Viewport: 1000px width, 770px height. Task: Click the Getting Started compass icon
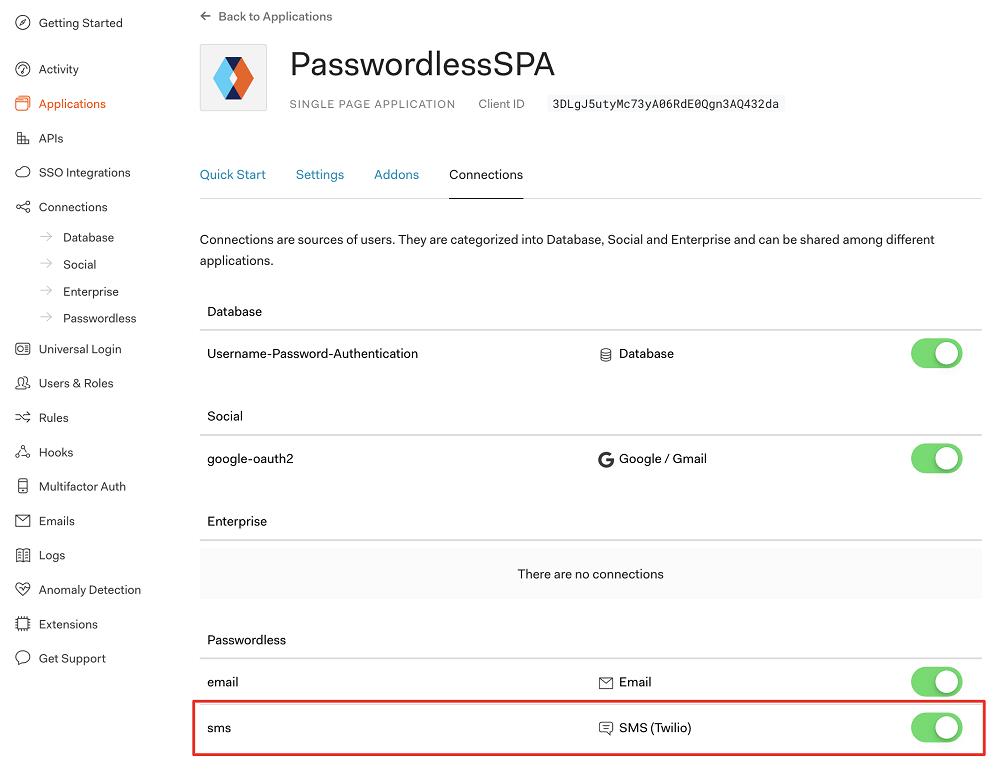click(x=22, y=23)
